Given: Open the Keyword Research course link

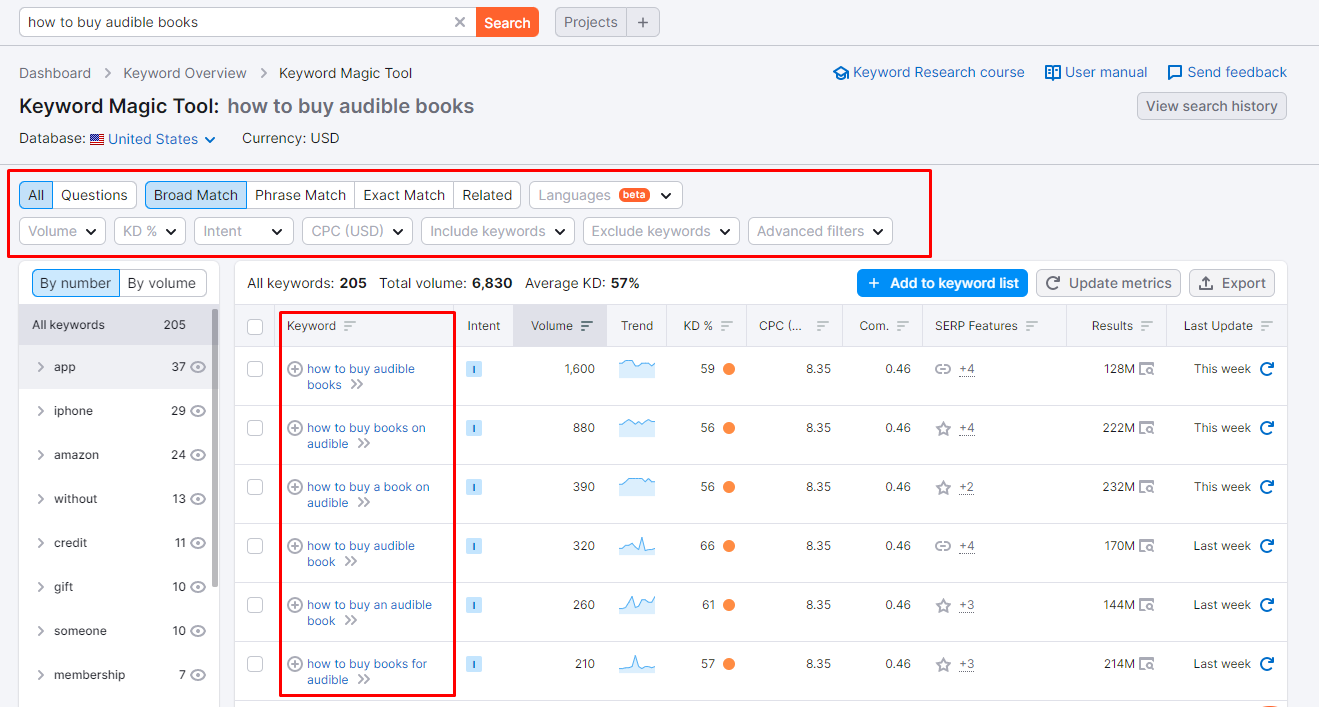Looking at the screenshot, I should click(x=929, y=72).
